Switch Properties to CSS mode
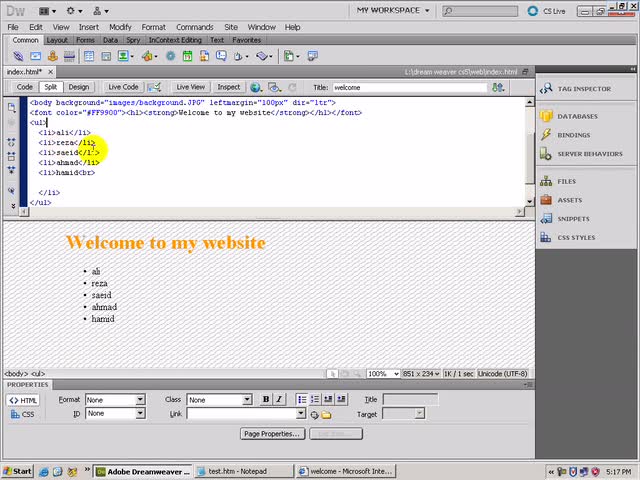Viewport: 640px width, 480px height. coord(23,414)
